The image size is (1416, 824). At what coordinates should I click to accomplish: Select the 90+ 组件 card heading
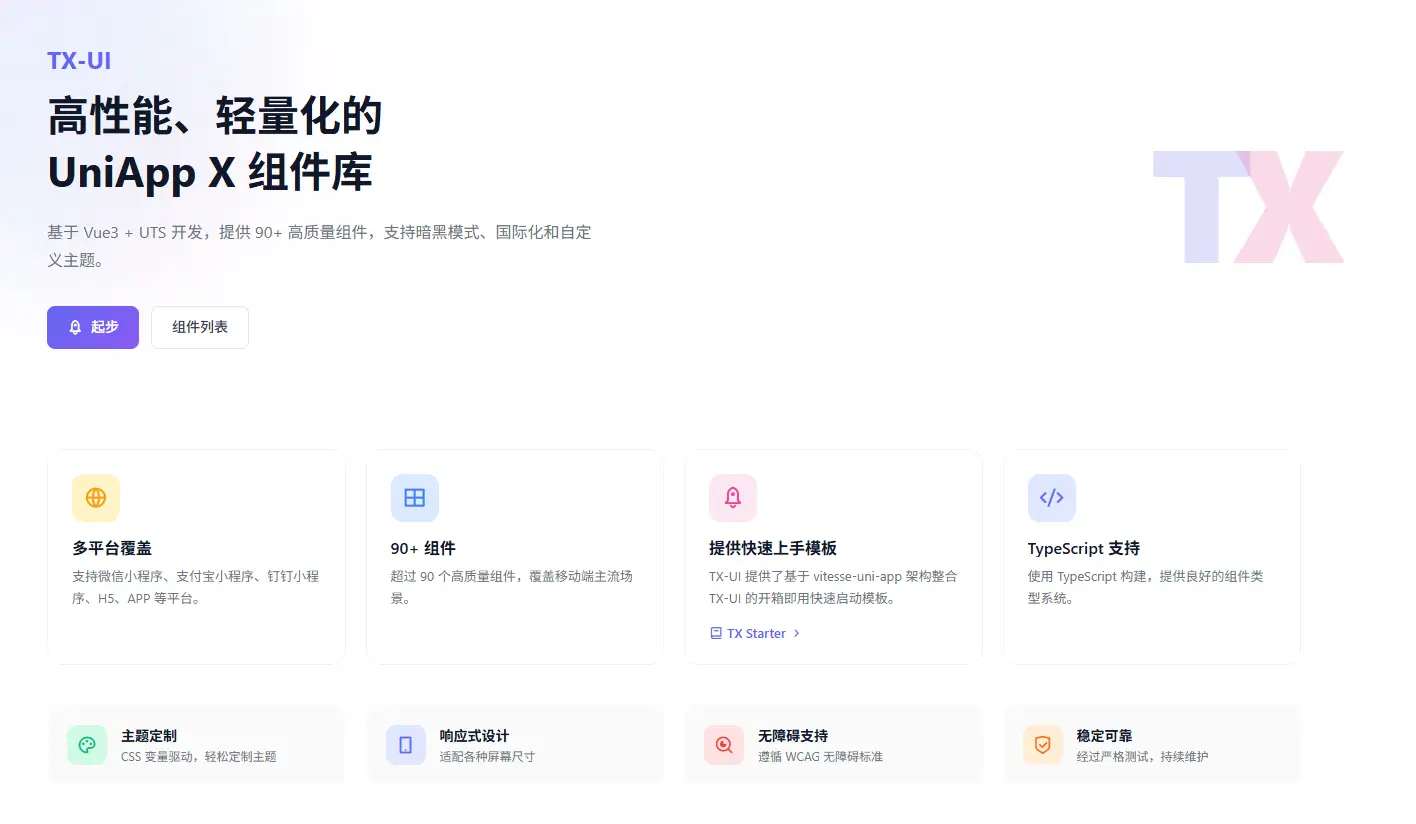coord(423,548)
